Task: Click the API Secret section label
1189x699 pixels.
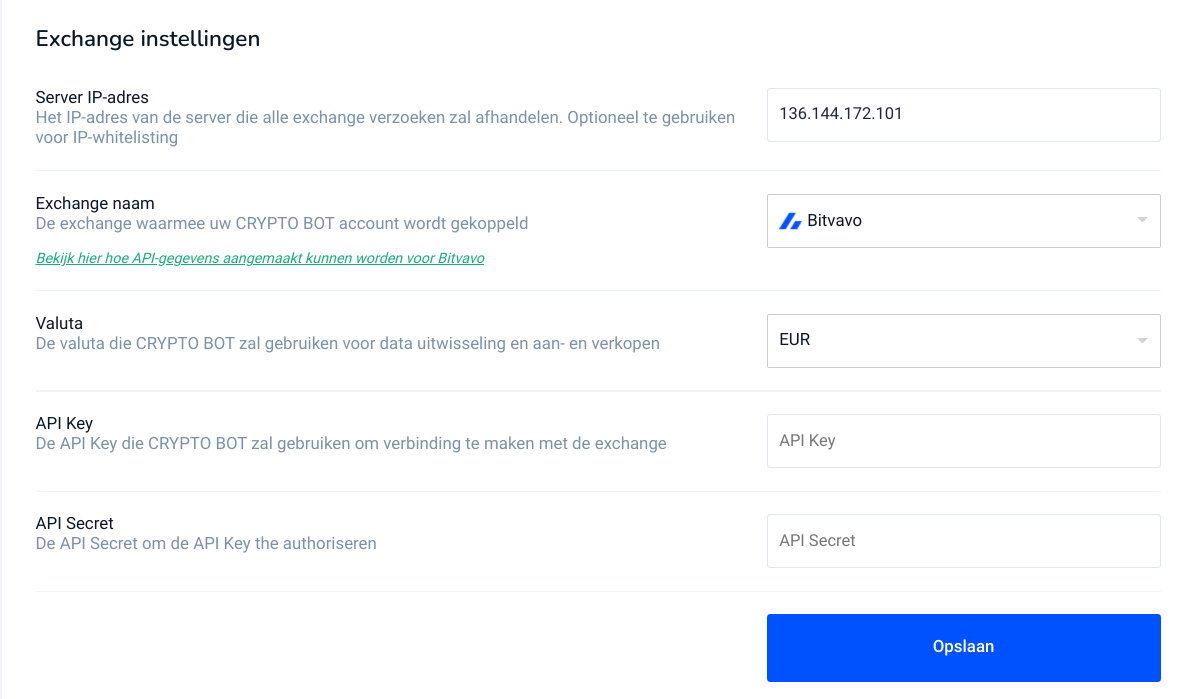Action: click(74, 523)
